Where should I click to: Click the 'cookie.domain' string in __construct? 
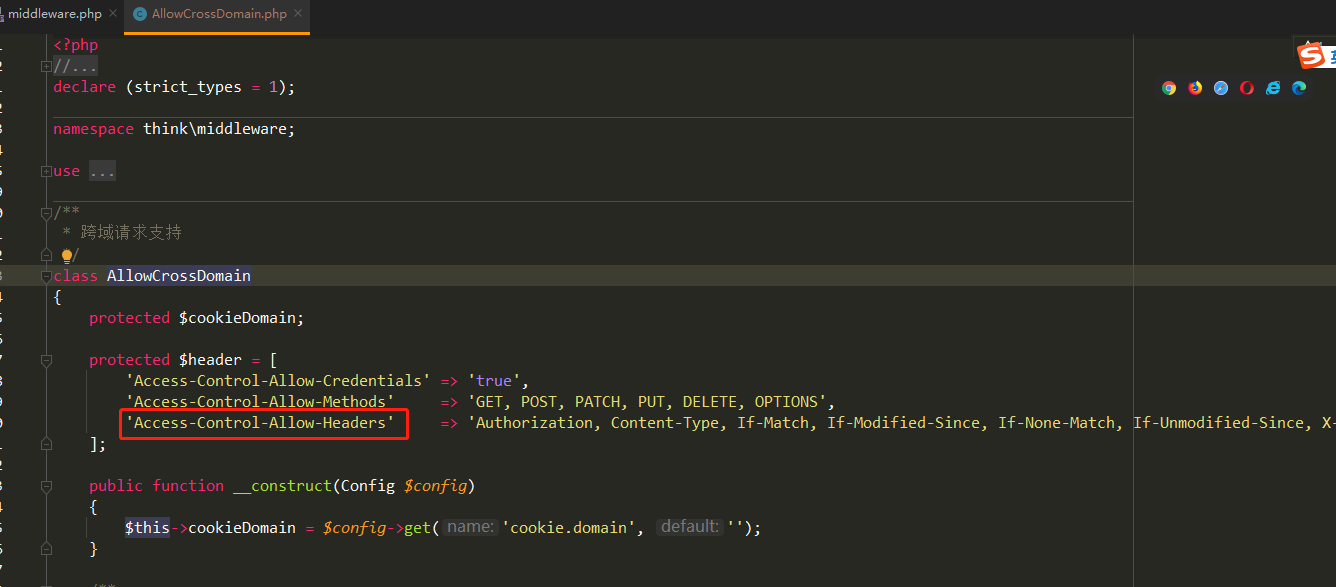coord(569,527)
